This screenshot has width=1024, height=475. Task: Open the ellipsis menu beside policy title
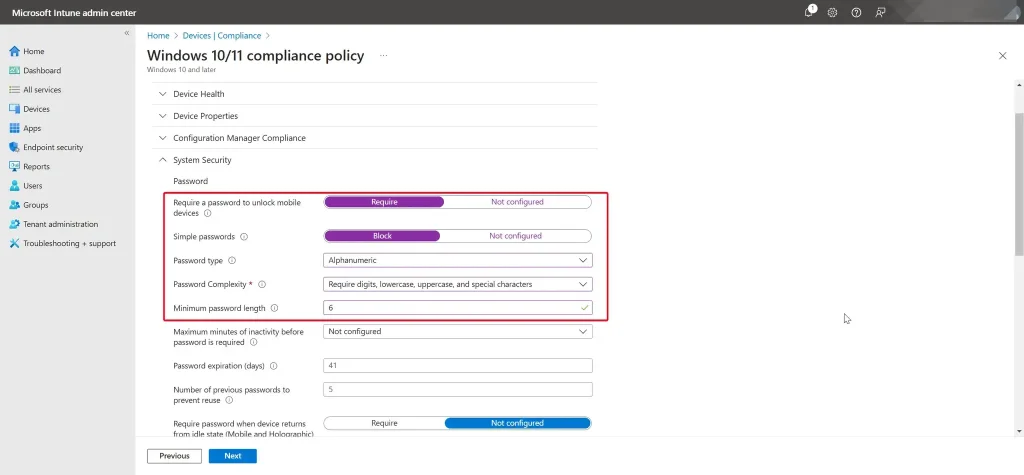tap(383, 56)
